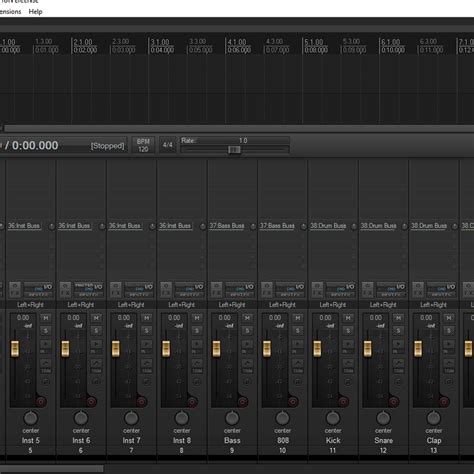474x474 pixels.
Task: Click the 36:Inst Buss send on Inst 5
Action: click(24, 226)
